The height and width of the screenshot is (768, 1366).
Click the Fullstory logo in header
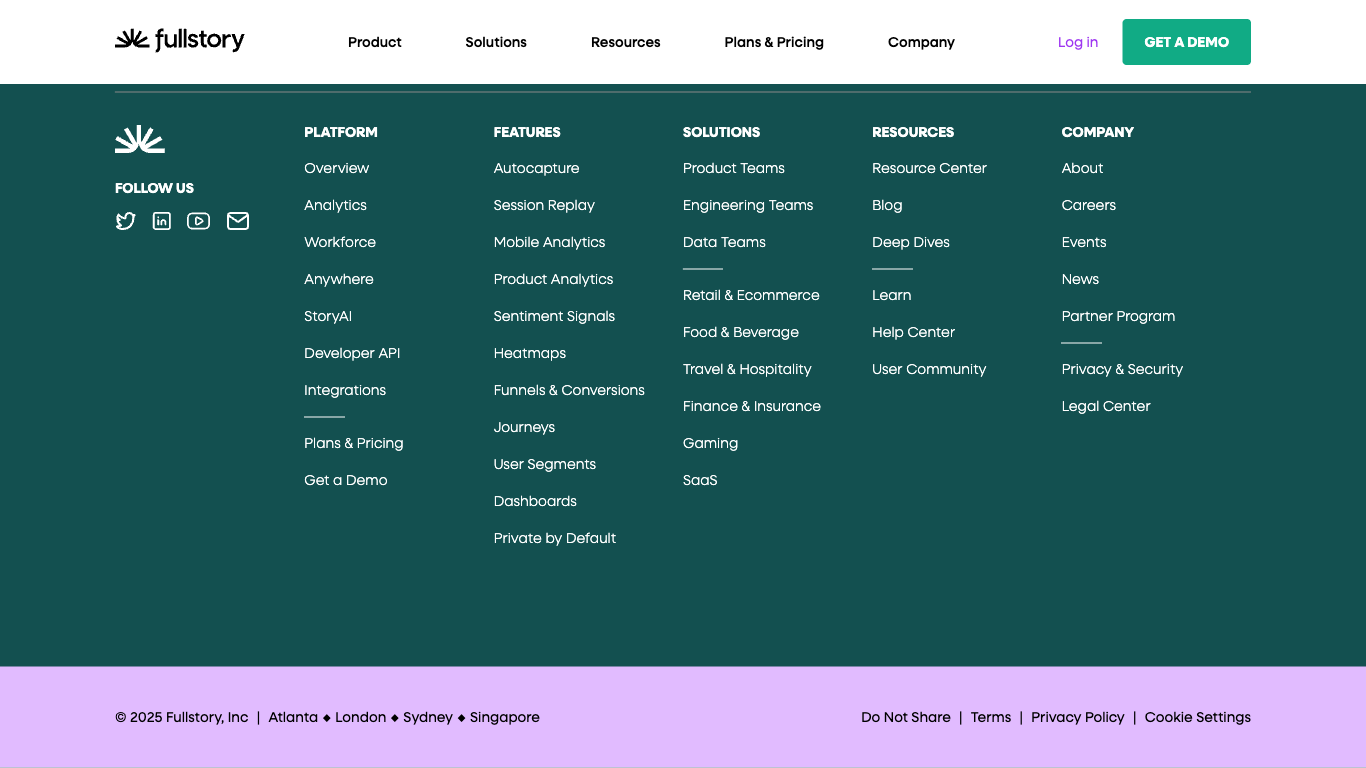[180, 40]
